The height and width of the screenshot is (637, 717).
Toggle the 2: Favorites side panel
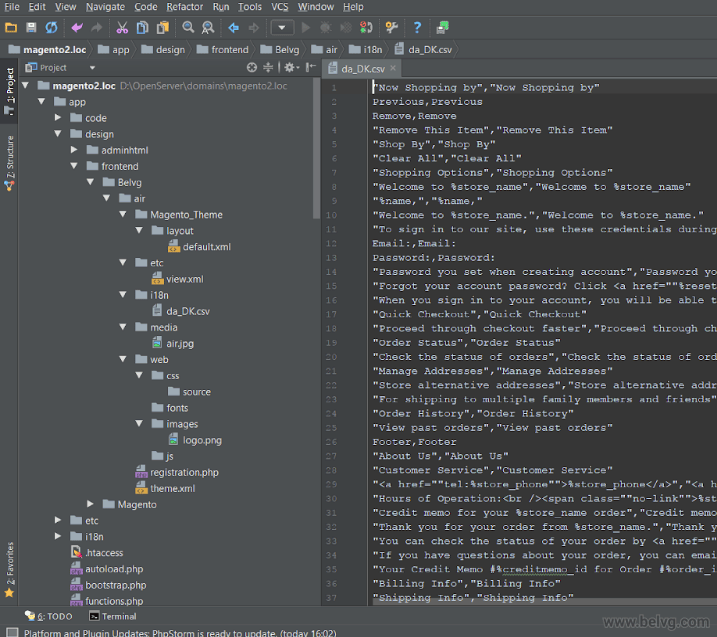(9, 569)
